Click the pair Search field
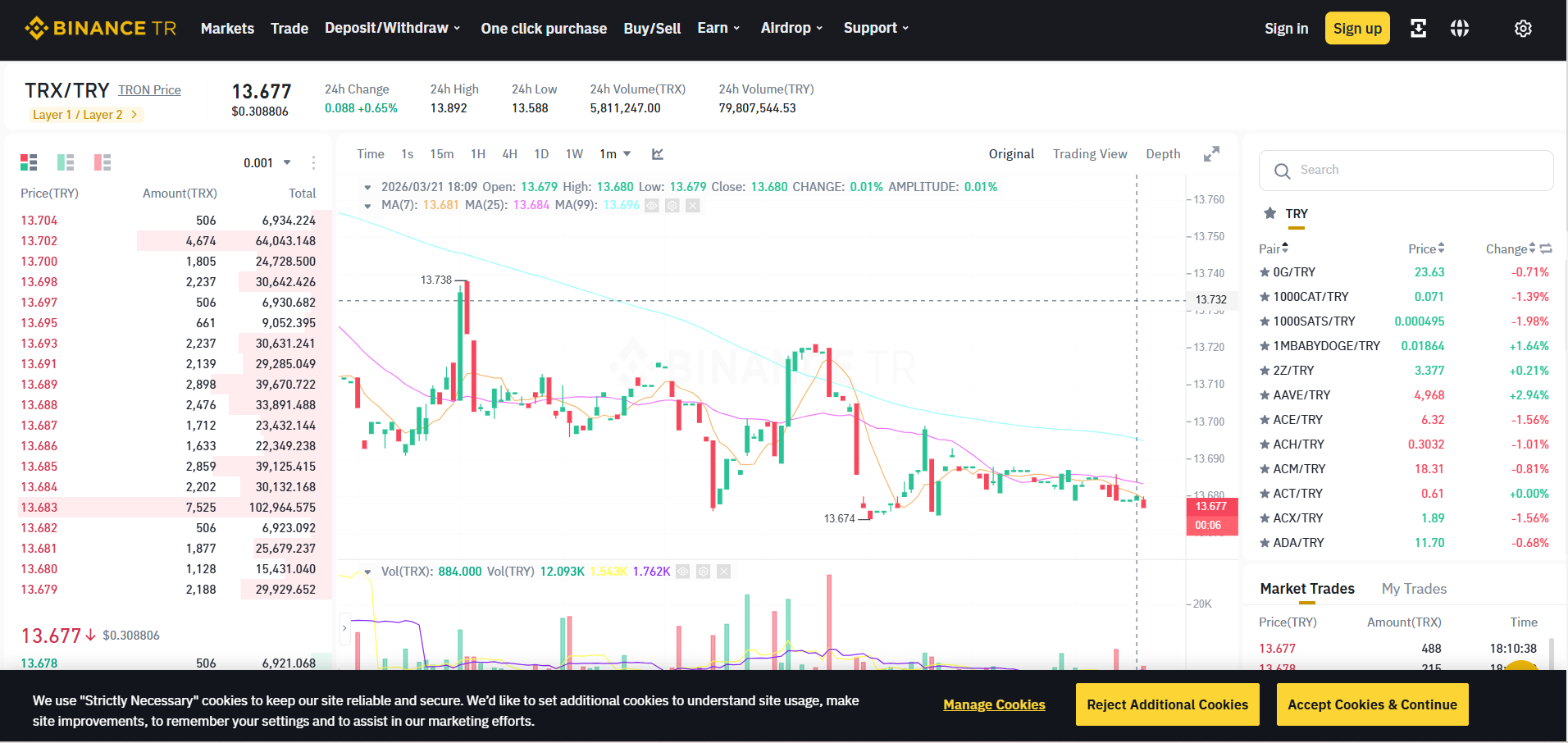 1406,171
